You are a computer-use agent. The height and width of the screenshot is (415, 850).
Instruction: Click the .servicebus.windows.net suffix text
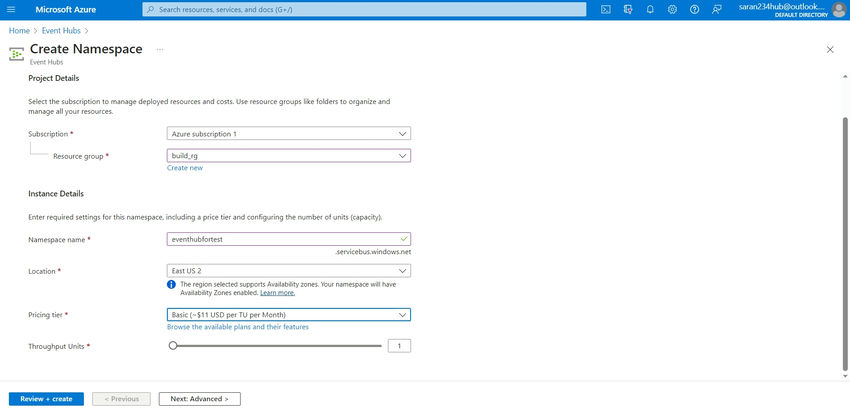coord(373,252)
